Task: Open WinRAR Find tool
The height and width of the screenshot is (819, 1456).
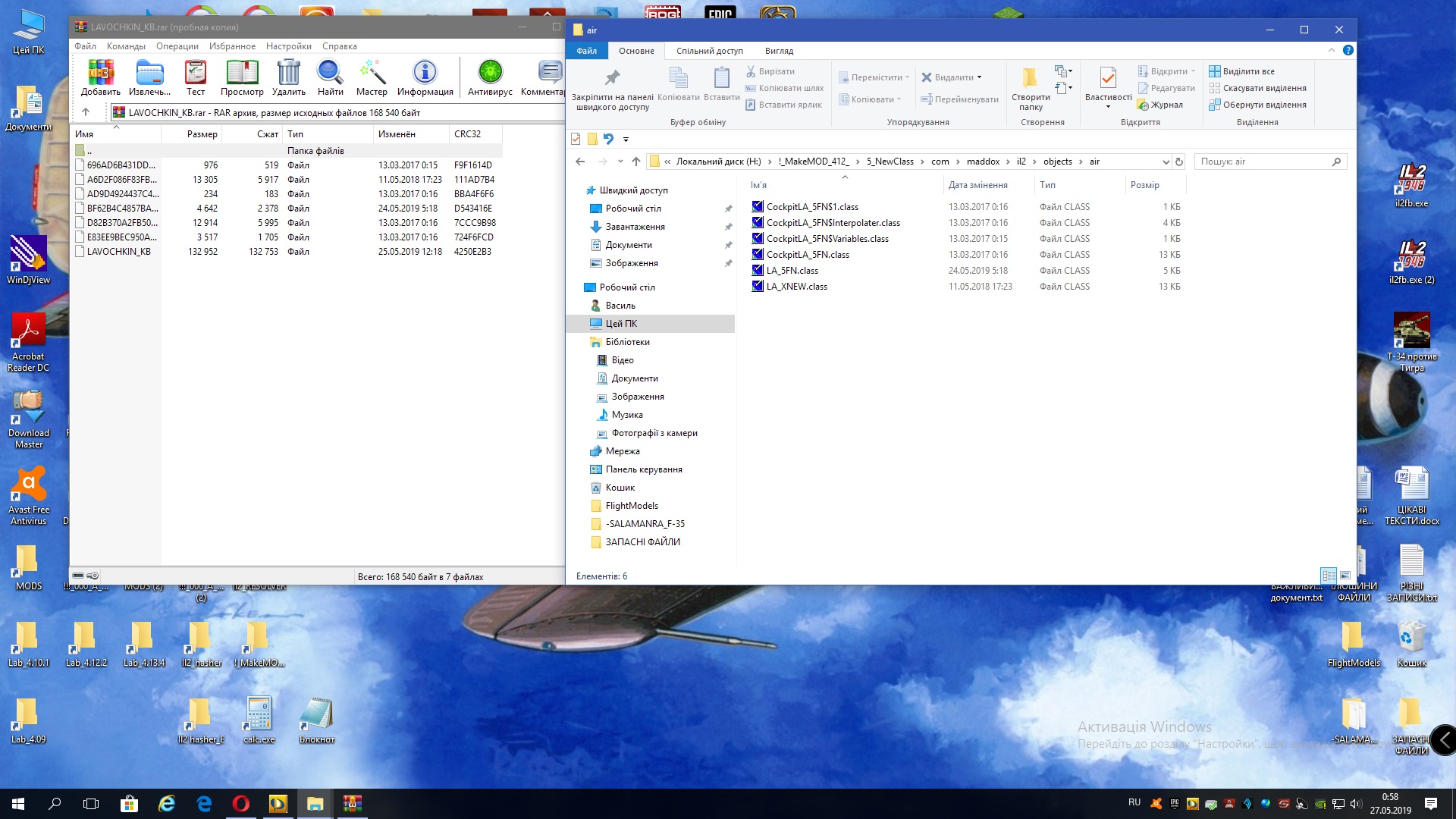Action: point(330,74)
